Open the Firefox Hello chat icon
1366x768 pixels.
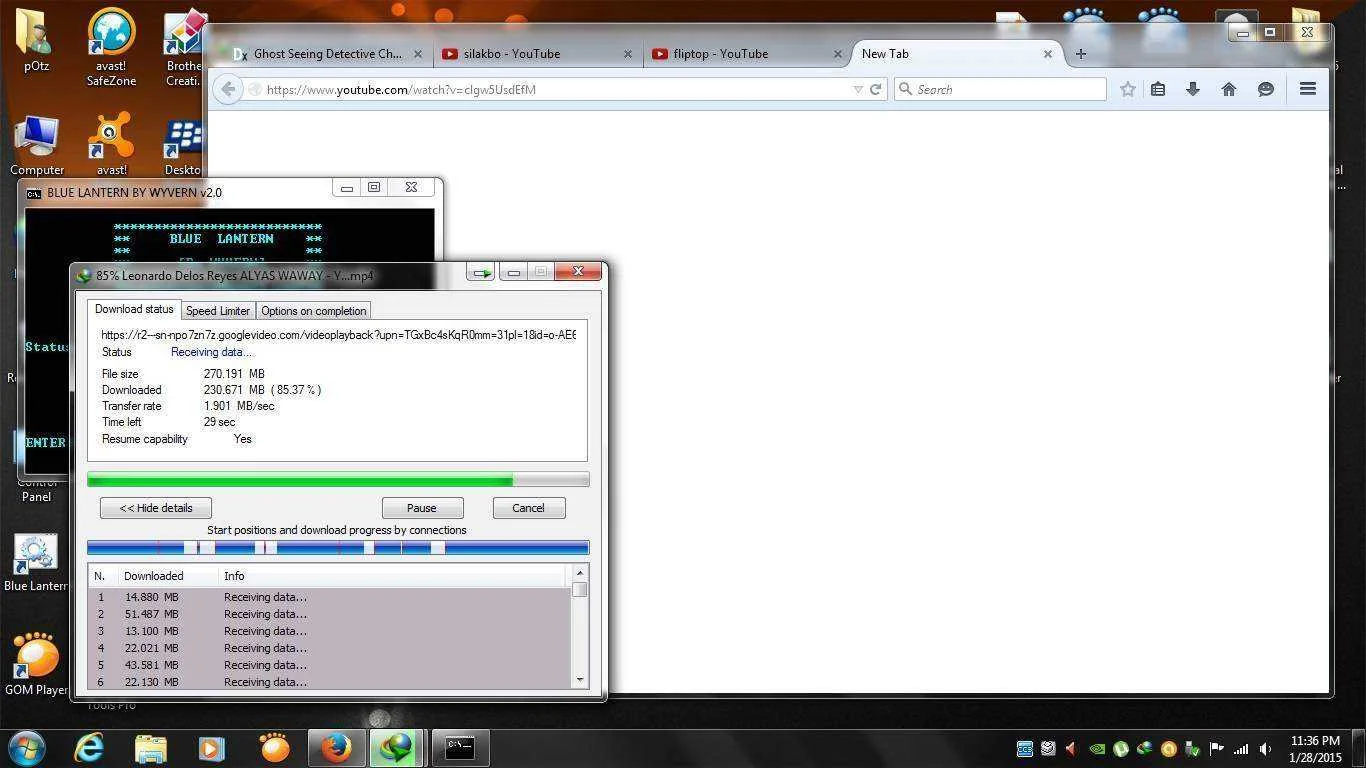(x=1266, y=89)
